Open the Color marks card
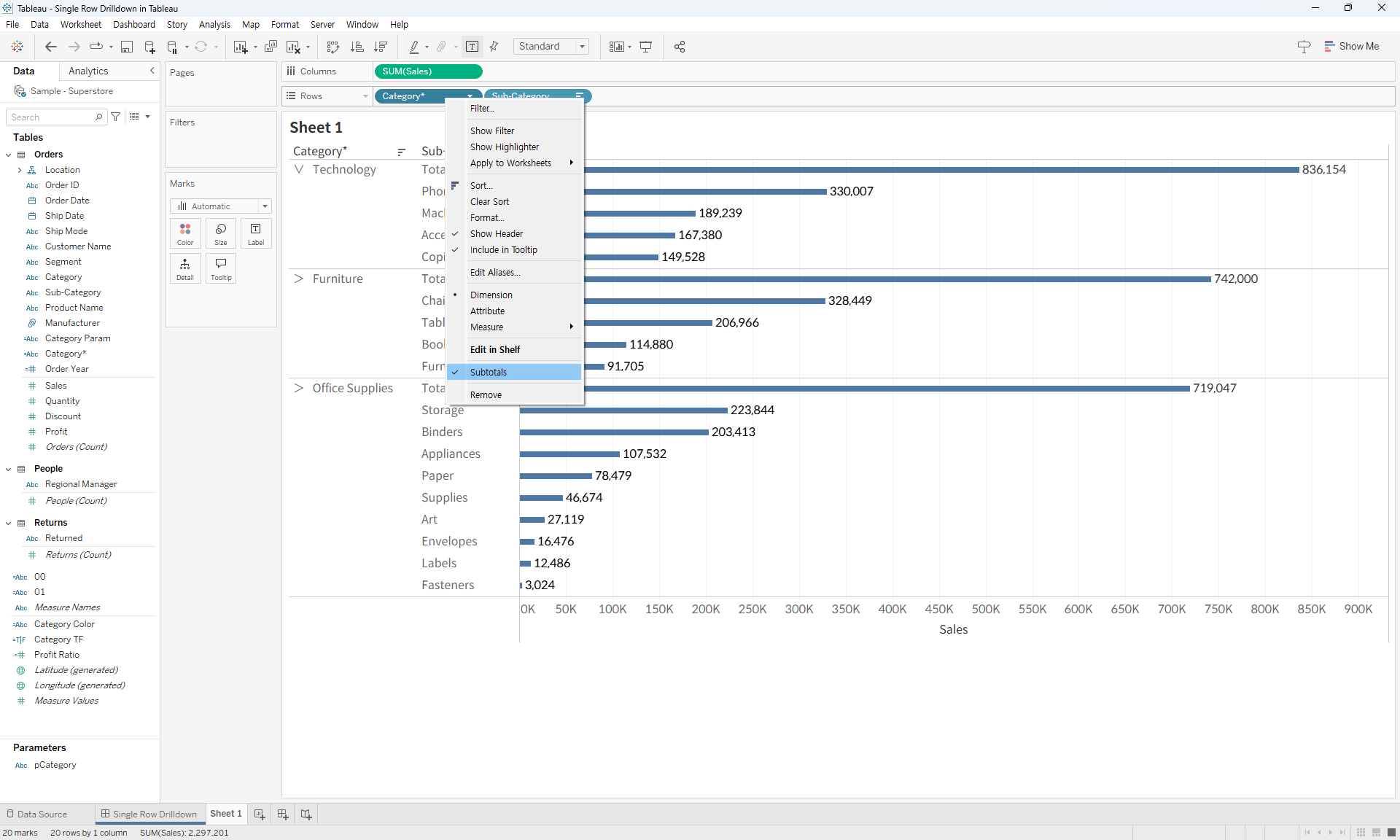This screenshot has width=1400, height=840. 185,233
